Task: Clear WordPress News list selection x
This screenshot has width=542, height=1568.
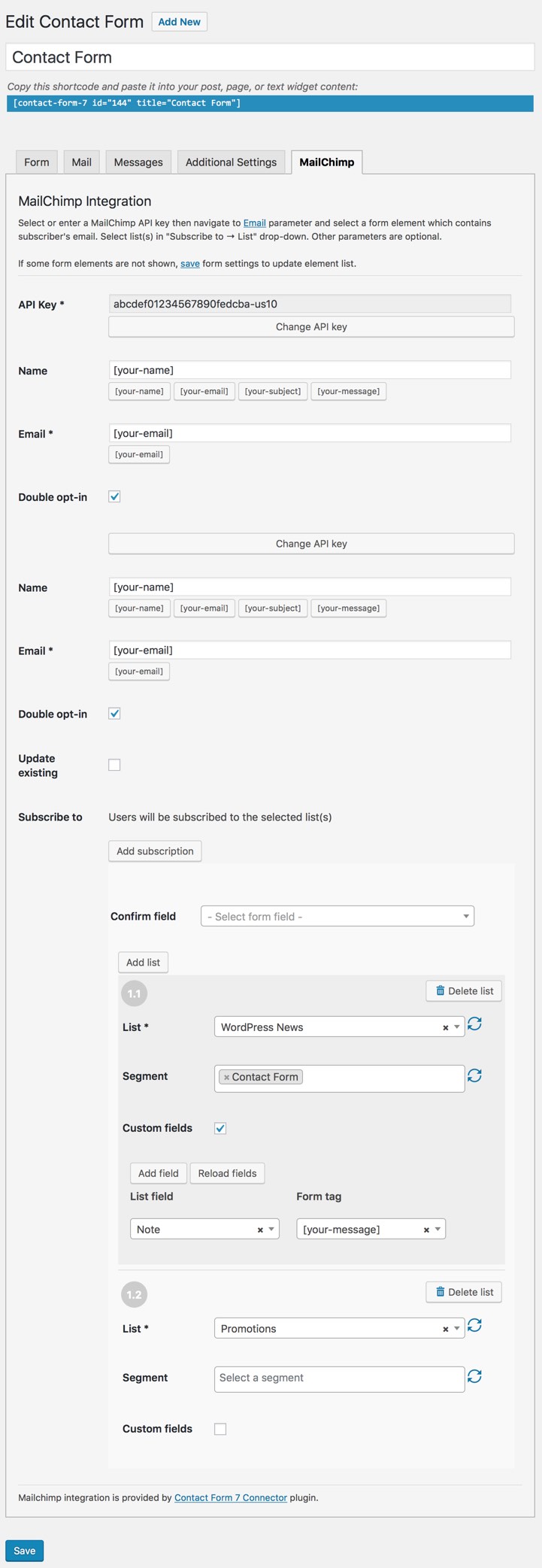Action: coord(445,1027)
